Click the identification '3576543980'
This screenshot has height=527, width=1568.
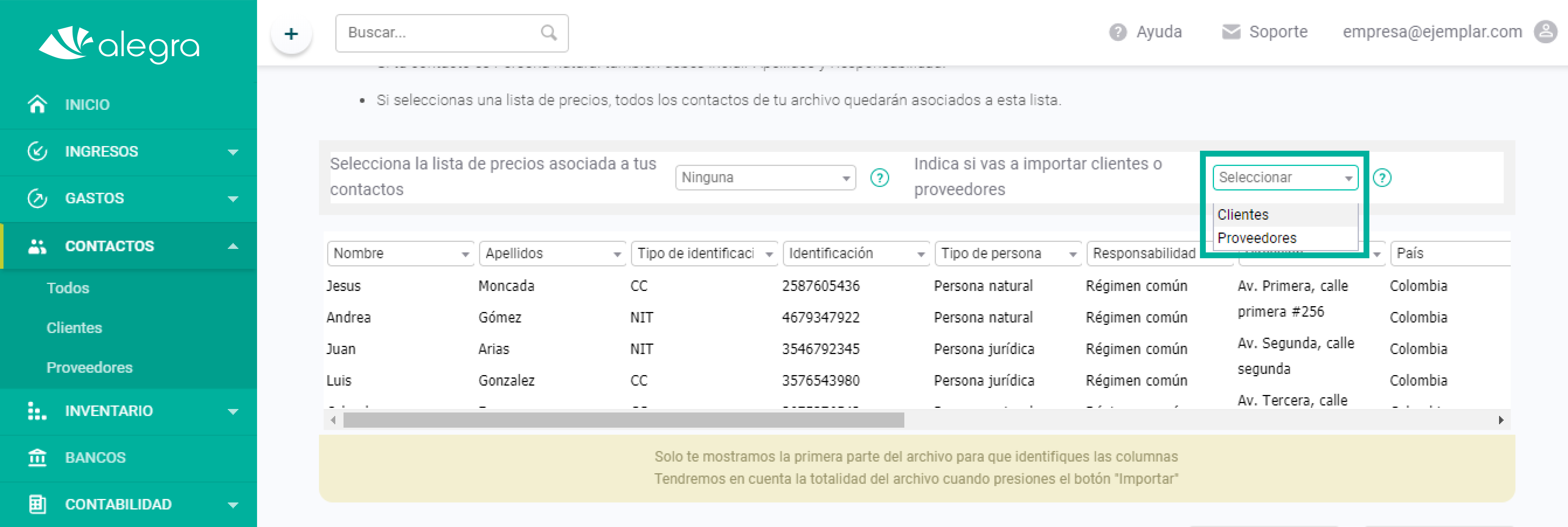(x=821, y=381)
